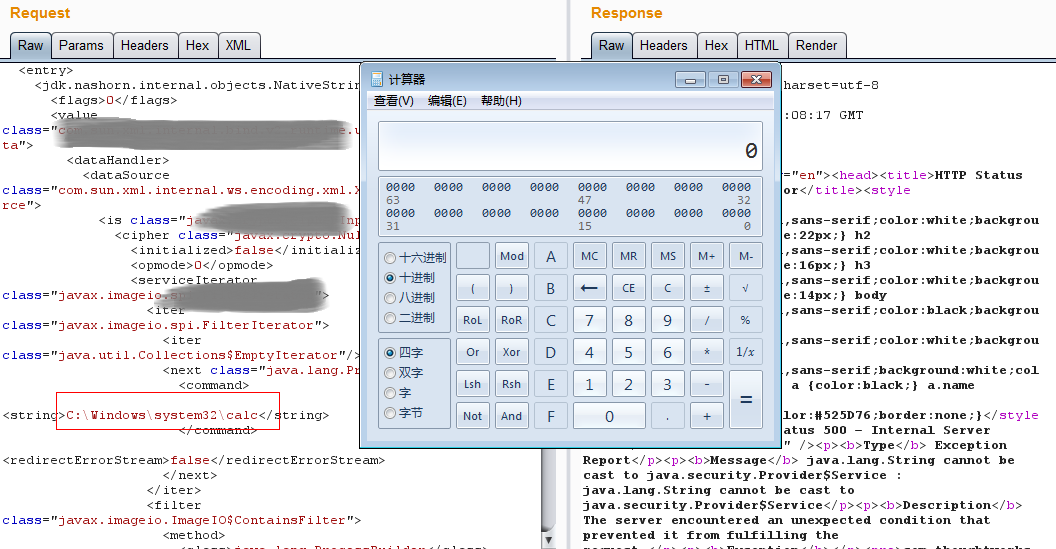Click the M+ button
1056x549 pixels.
pyautogui.click(x=706, y=256)
